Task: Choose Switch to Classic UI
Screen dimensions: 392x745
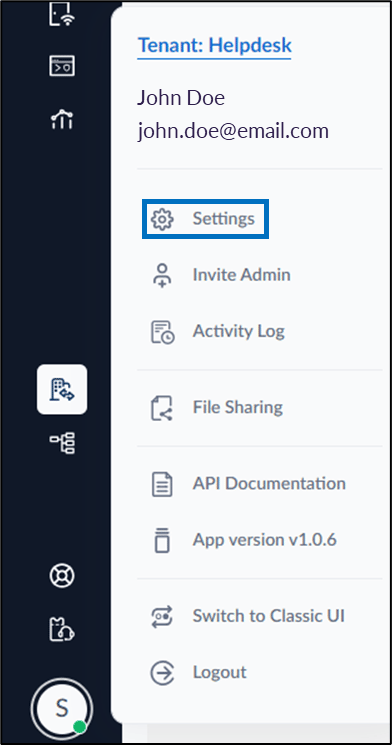Action: click(268, 616)
